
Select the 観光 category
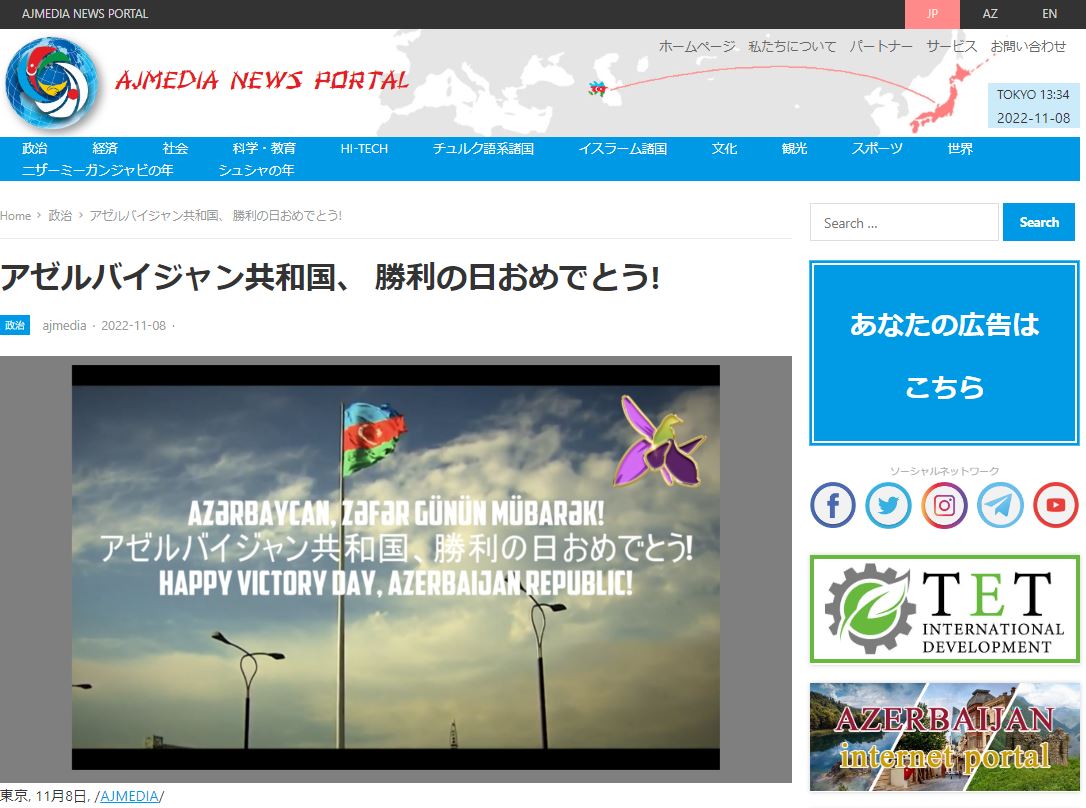pyautogui.click(x=794, y=148)
